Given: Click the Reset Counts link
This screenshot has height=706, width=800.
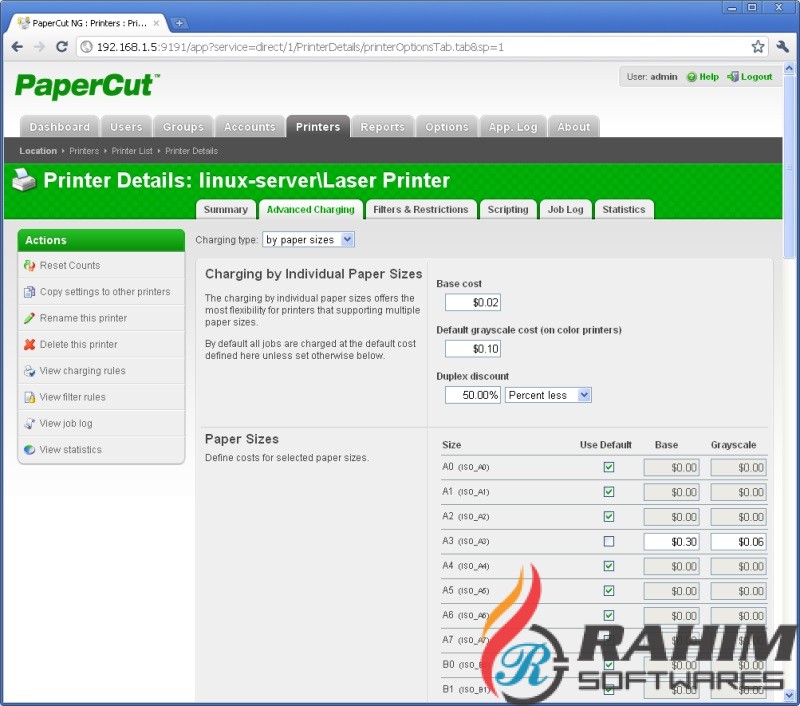Looking at the screenshot, I should pyautogui.click(x=70, y=265).
